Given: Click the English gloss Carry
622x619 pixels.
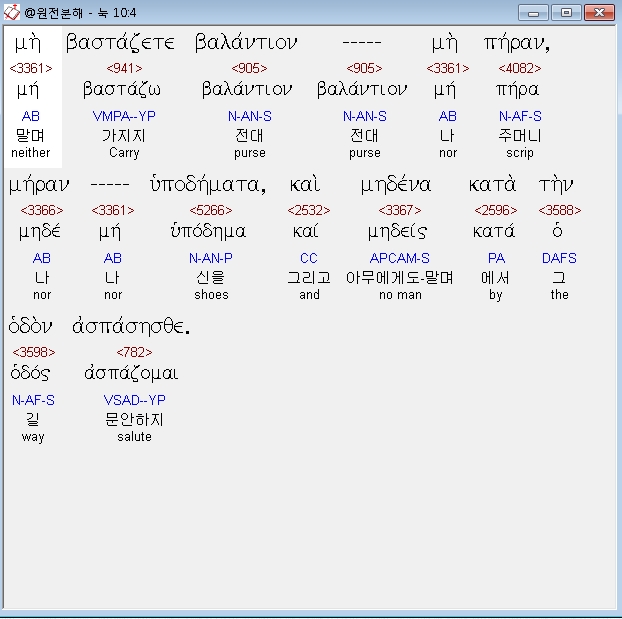Looking at the screenshot, I should point(124,153).
